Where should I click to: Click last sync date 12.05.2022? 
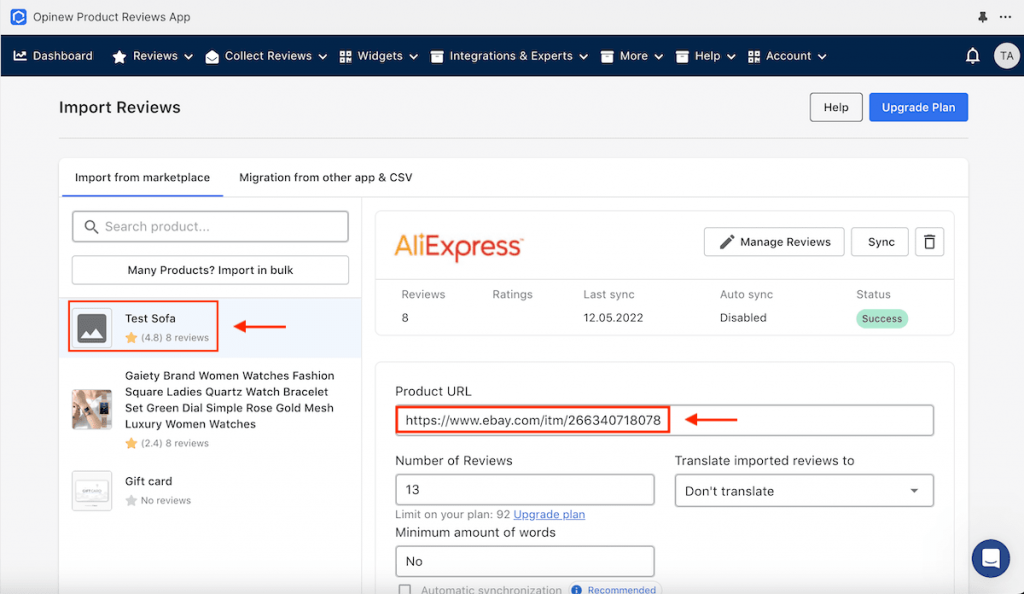pos(613,318)
